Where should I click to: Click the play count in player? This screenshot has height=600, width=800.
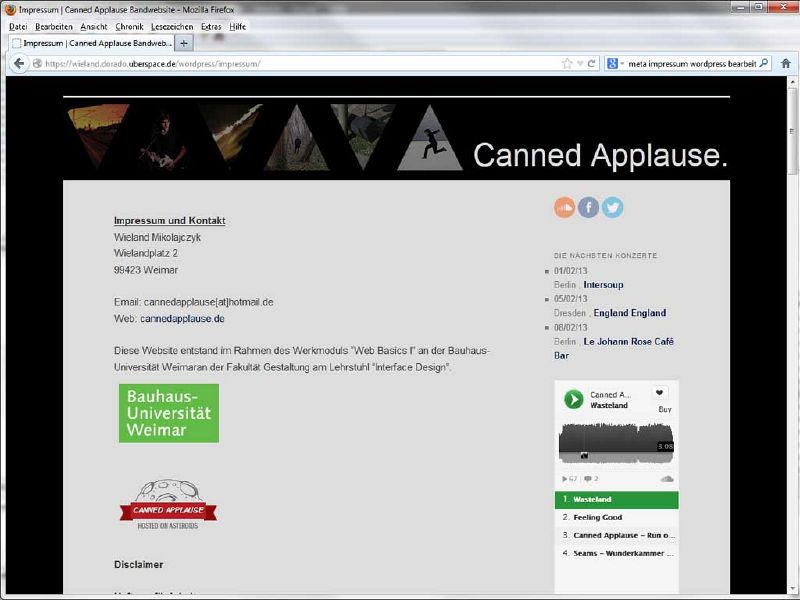point(569,479)
